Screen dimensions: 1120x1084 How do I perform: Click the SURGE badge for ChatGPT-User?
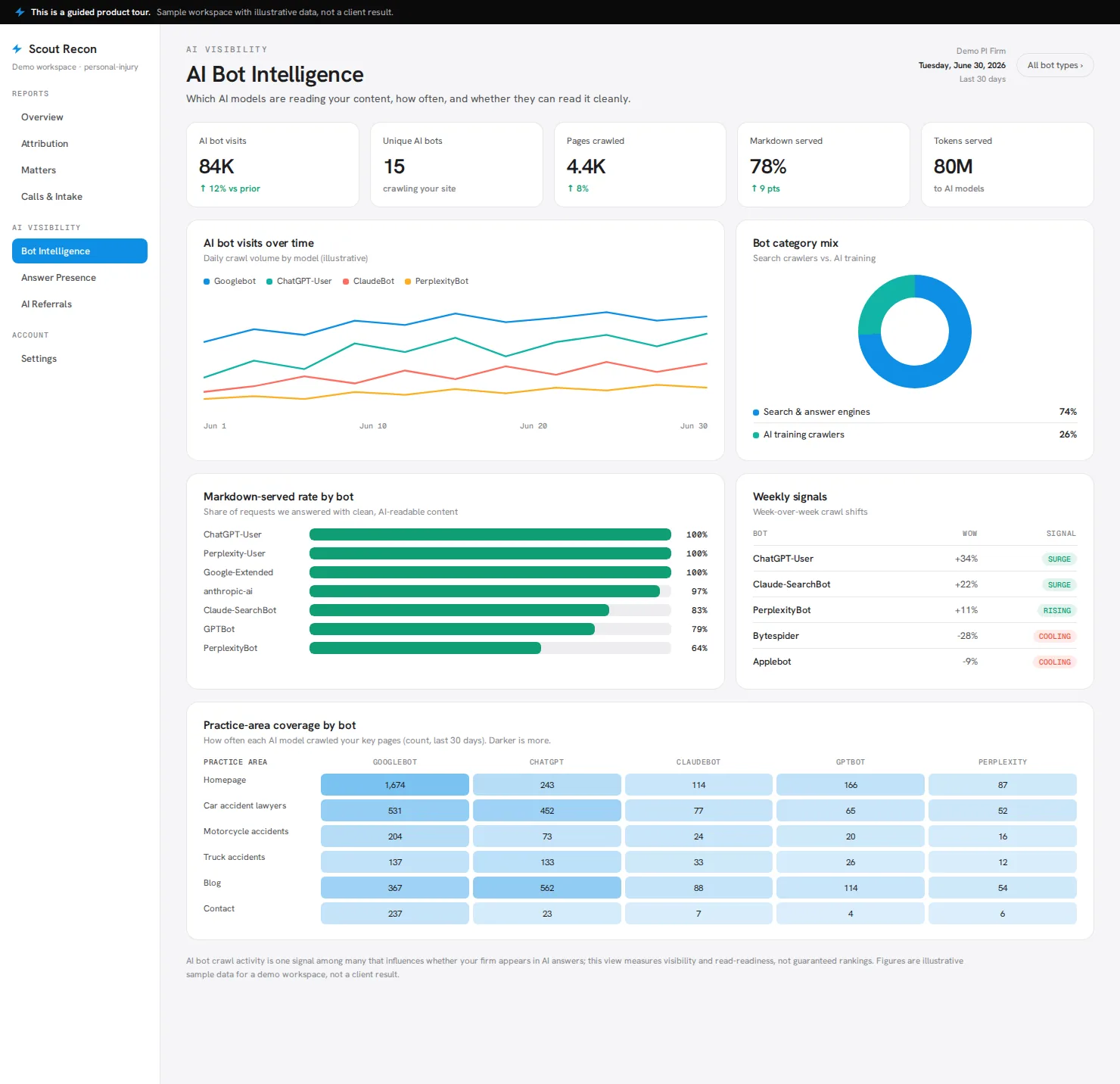coord(1059,559)
